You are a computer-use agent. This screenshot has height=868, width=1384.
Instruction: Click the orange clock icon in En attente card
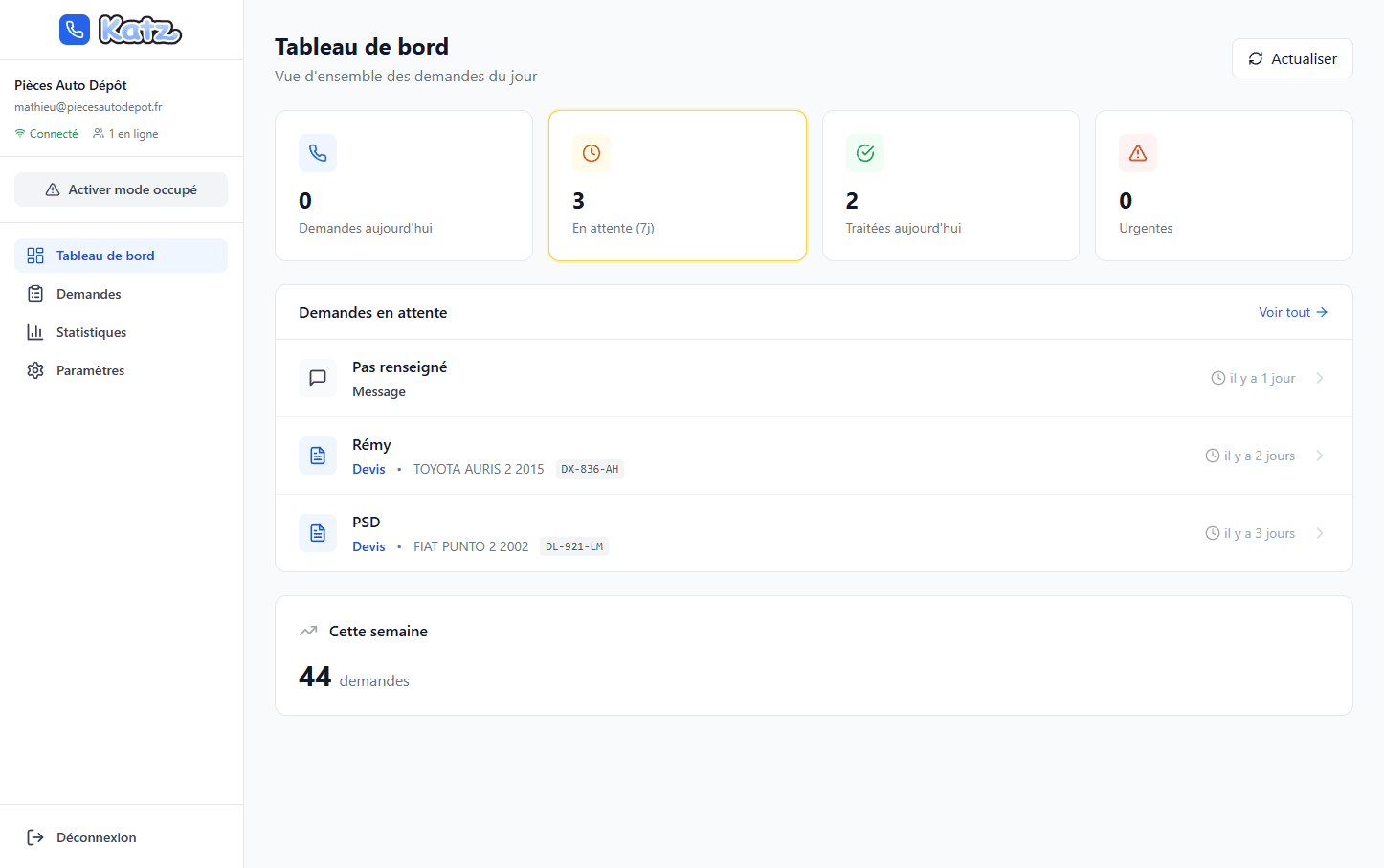point(592,153)
